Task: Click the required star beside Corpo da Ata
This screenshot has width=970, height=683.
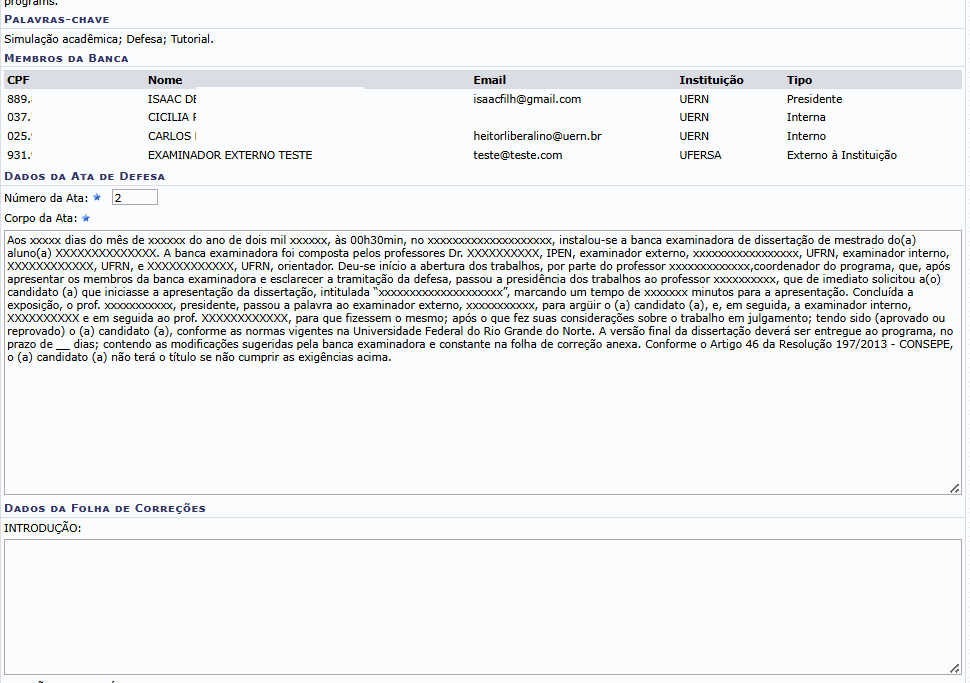Action: pyautogui.click(x=86, y=218)
